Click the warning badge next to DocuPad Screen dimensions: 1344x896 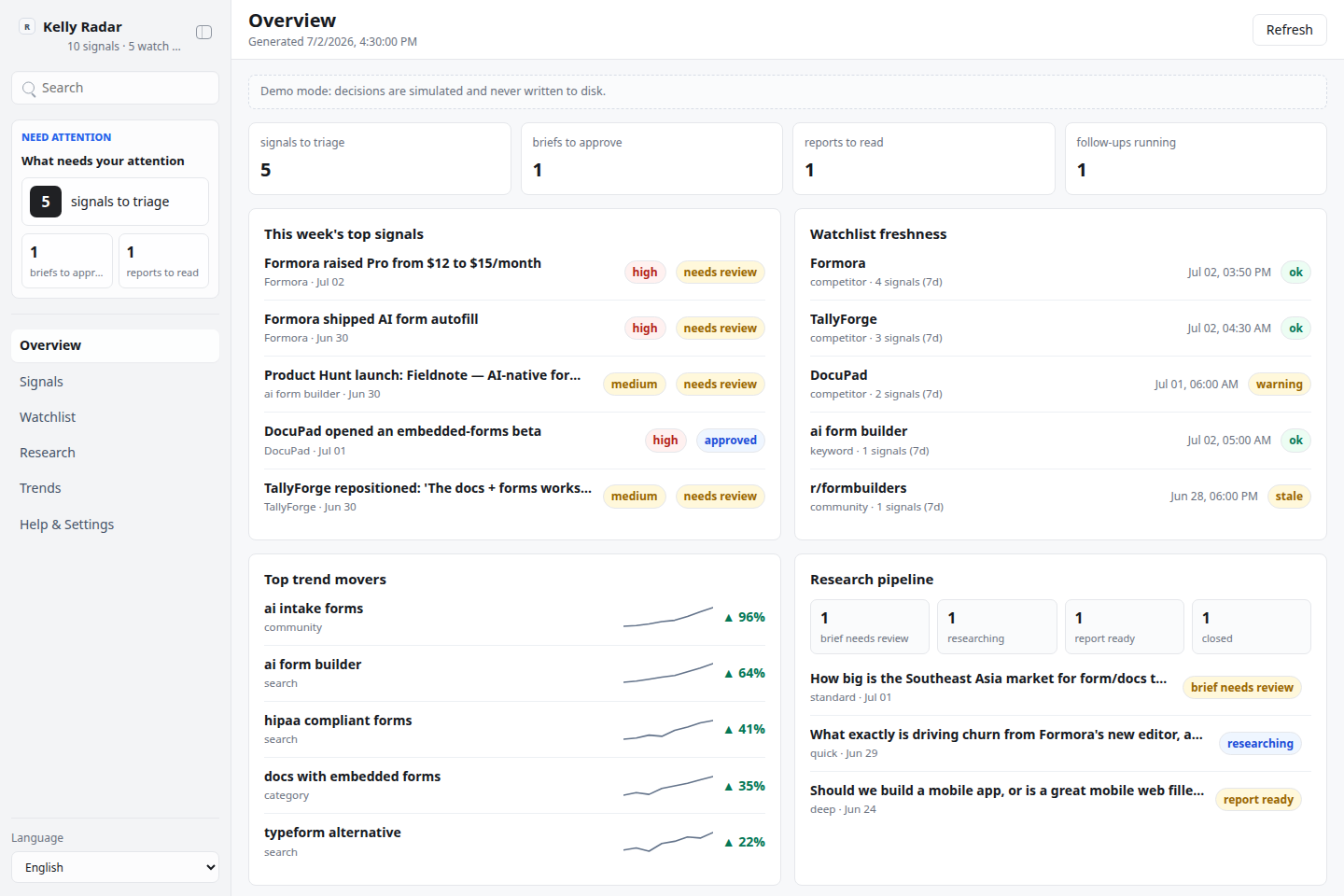(1280, 385)
